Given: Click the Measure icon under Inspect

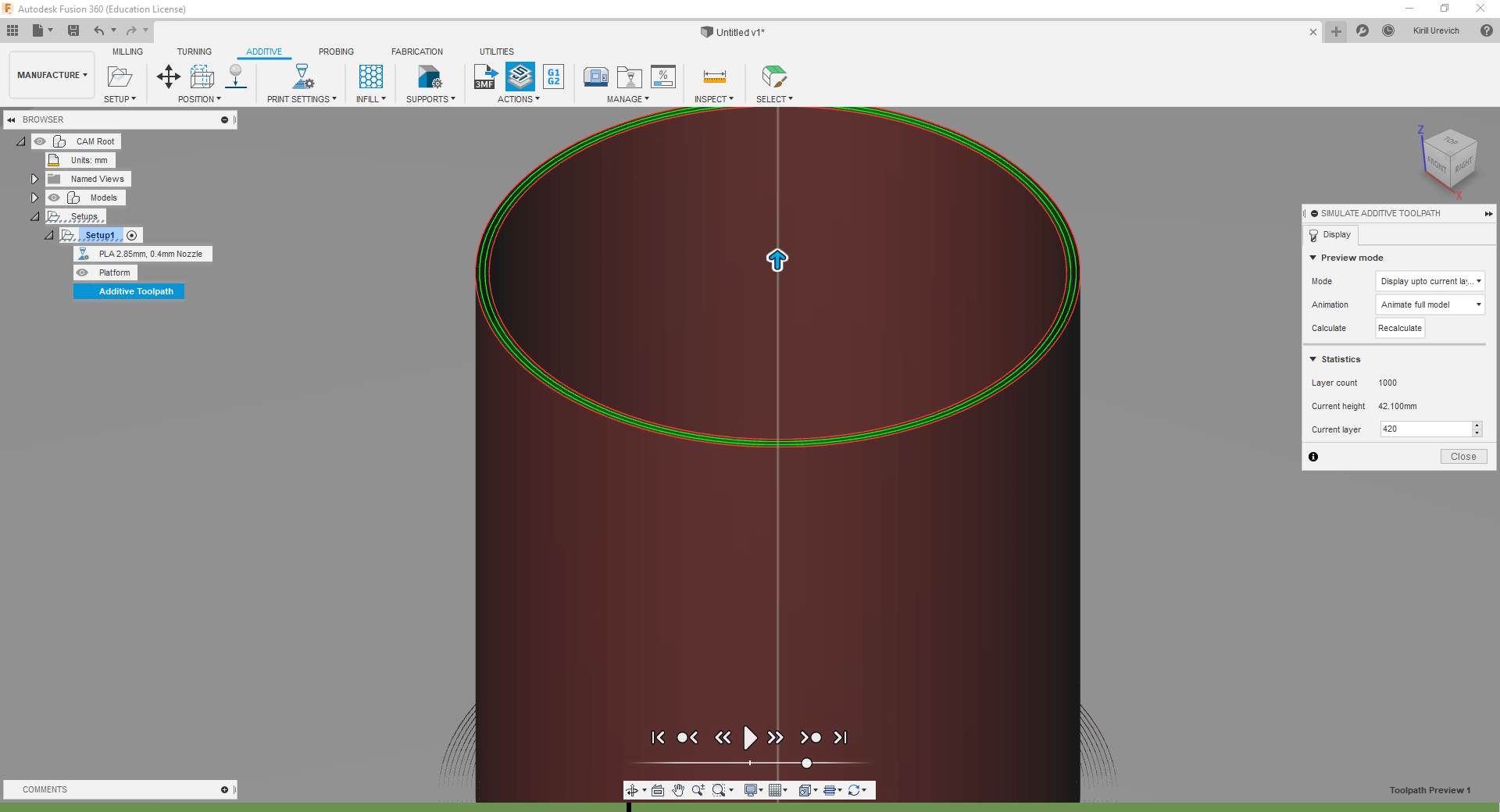Looking at the screenshot, I should tap(714, 77).
